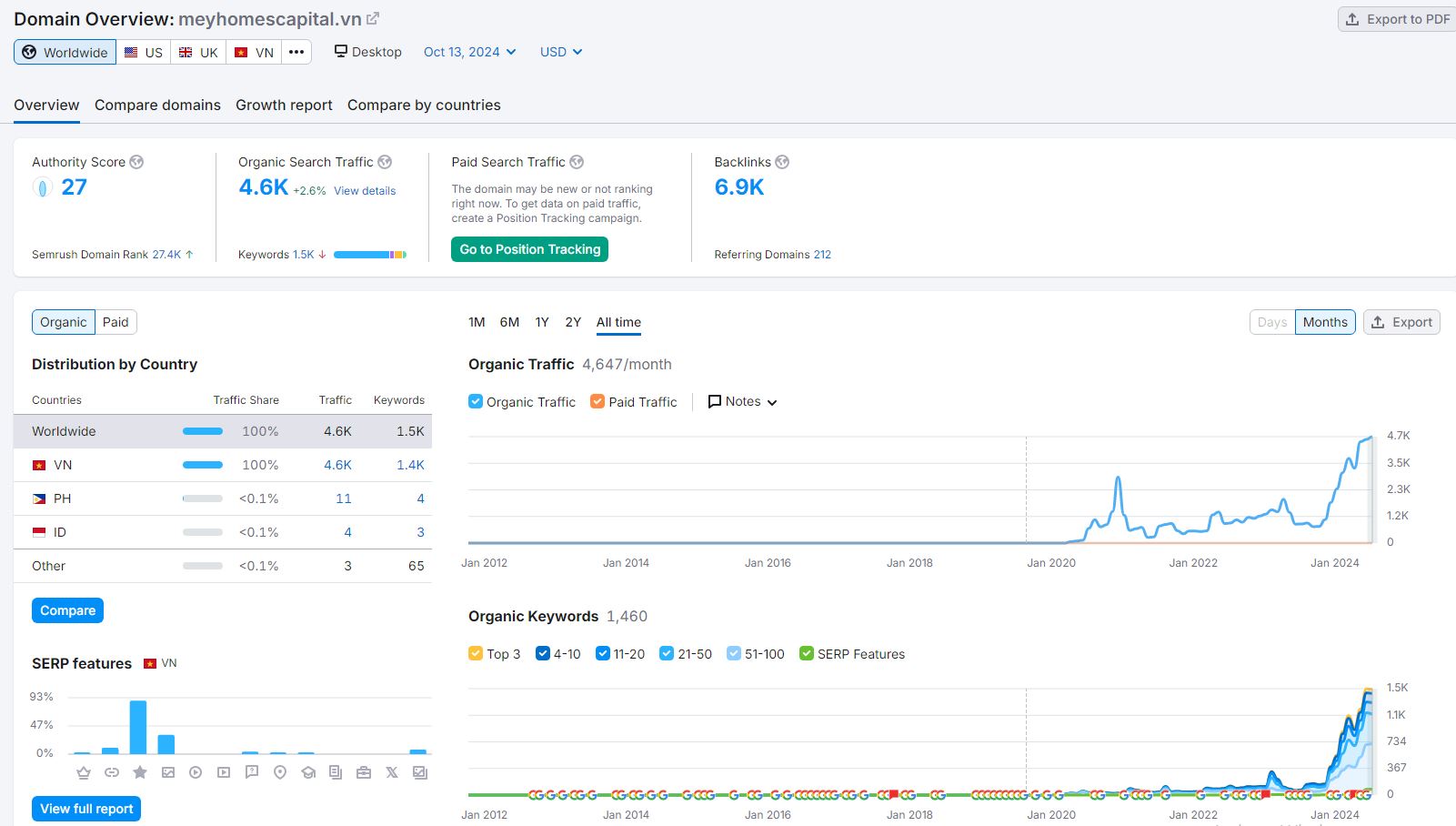Screen dimensions: 1456x826
Task: Click the top stories pages icon
Action: [x=336, y=772]
